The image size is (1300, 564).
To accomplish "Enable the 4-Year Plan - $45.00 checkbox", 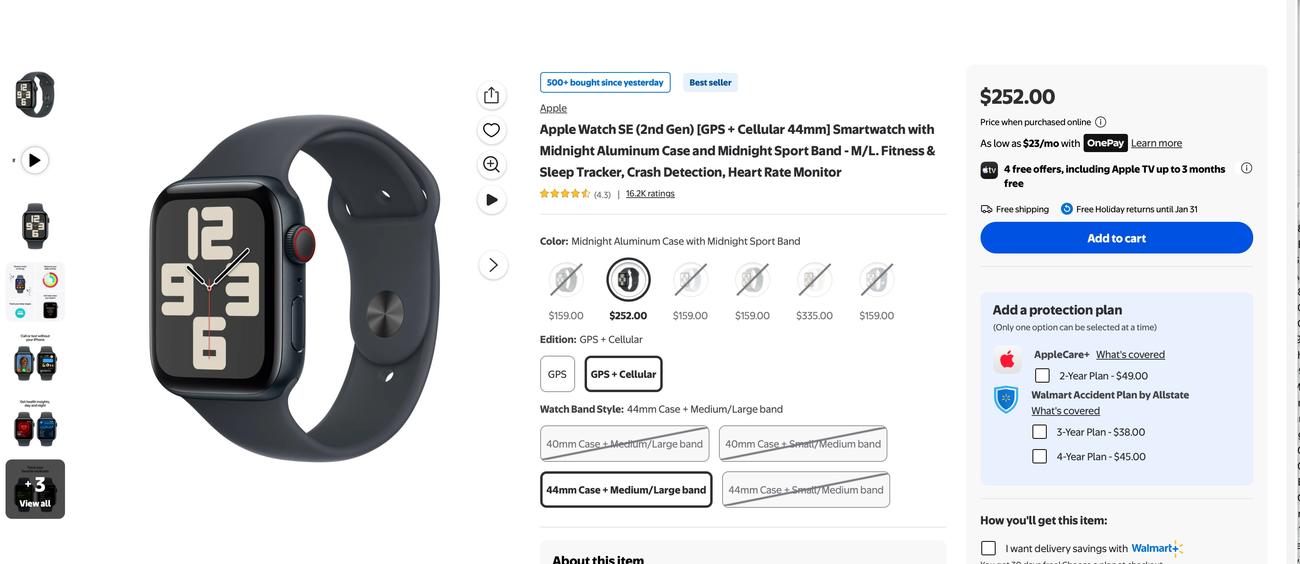I will tap(1040, 456).
